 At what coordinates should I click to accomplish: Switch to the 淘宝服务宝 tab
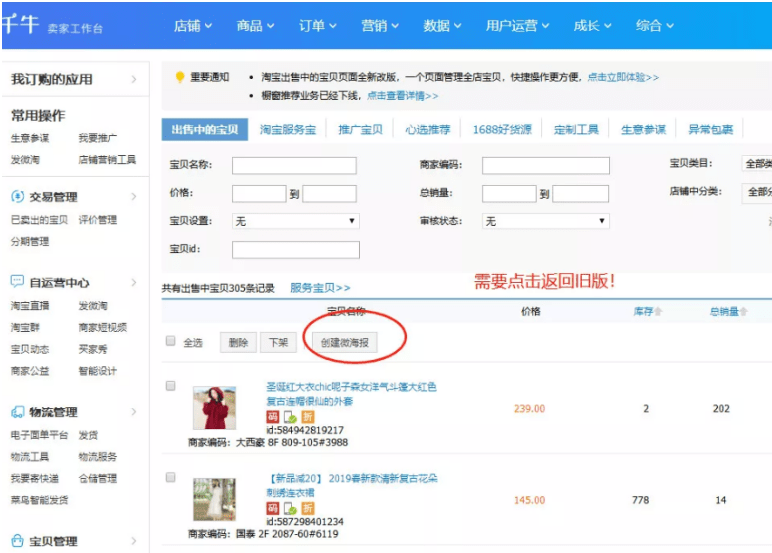pos(288,130)
